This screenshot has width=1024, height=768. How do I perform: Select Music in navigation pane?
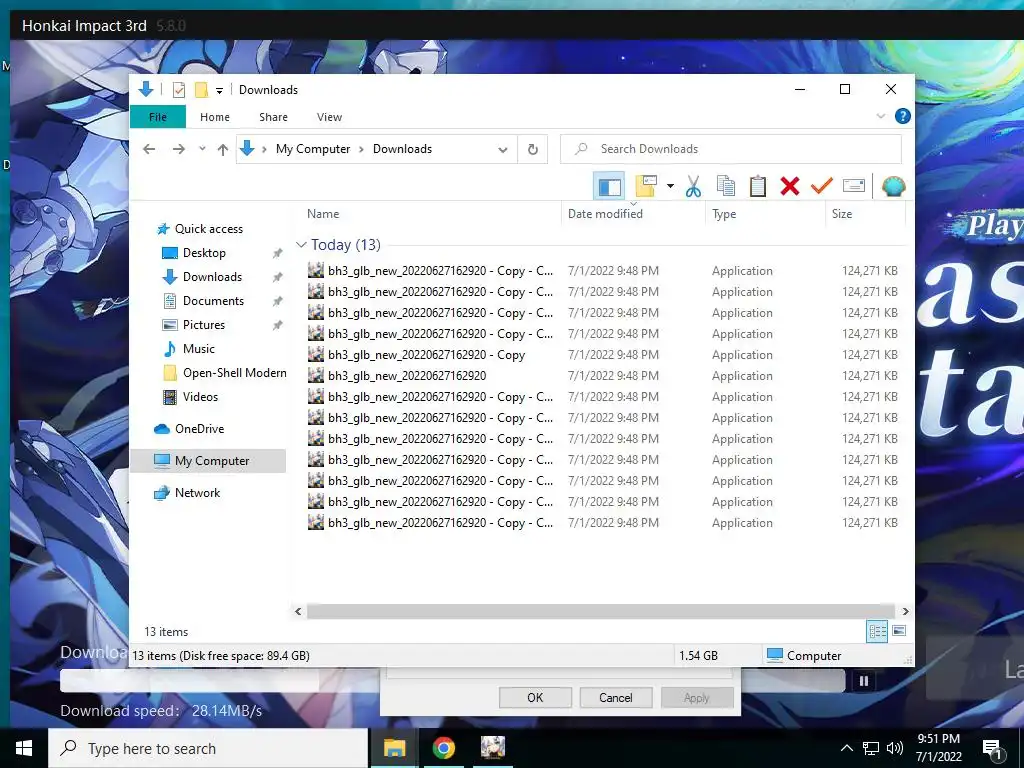(199, 349)
